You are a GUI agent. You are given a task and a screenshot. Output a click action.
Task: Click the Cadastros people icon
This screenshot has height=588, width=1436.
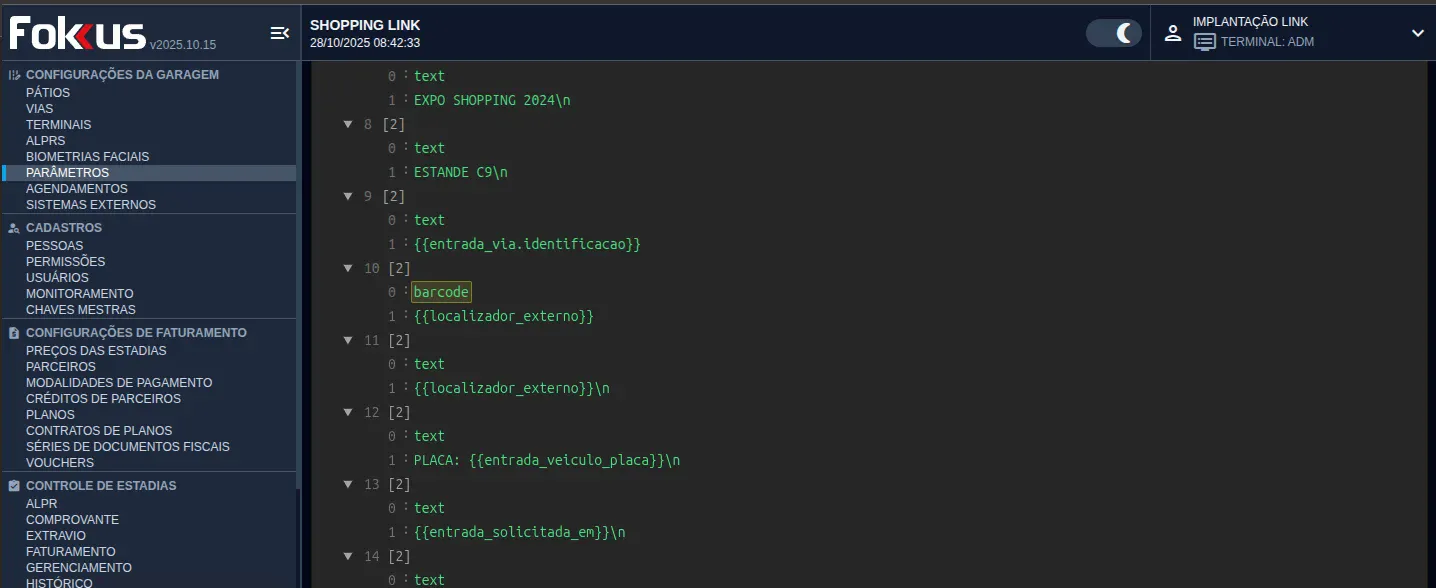pos(14,228)
